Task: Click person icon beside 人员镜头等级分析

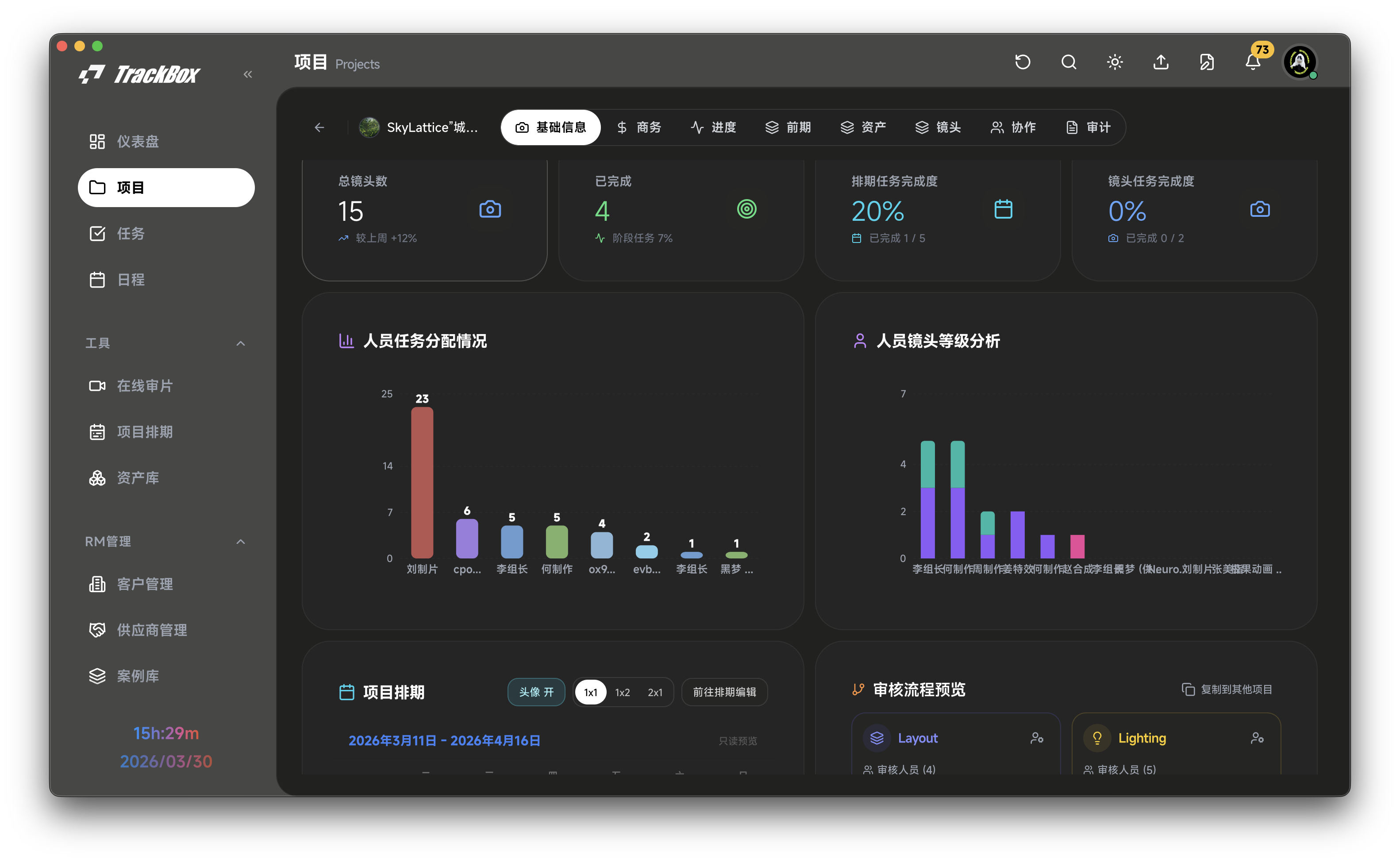Action: point(860,341)
